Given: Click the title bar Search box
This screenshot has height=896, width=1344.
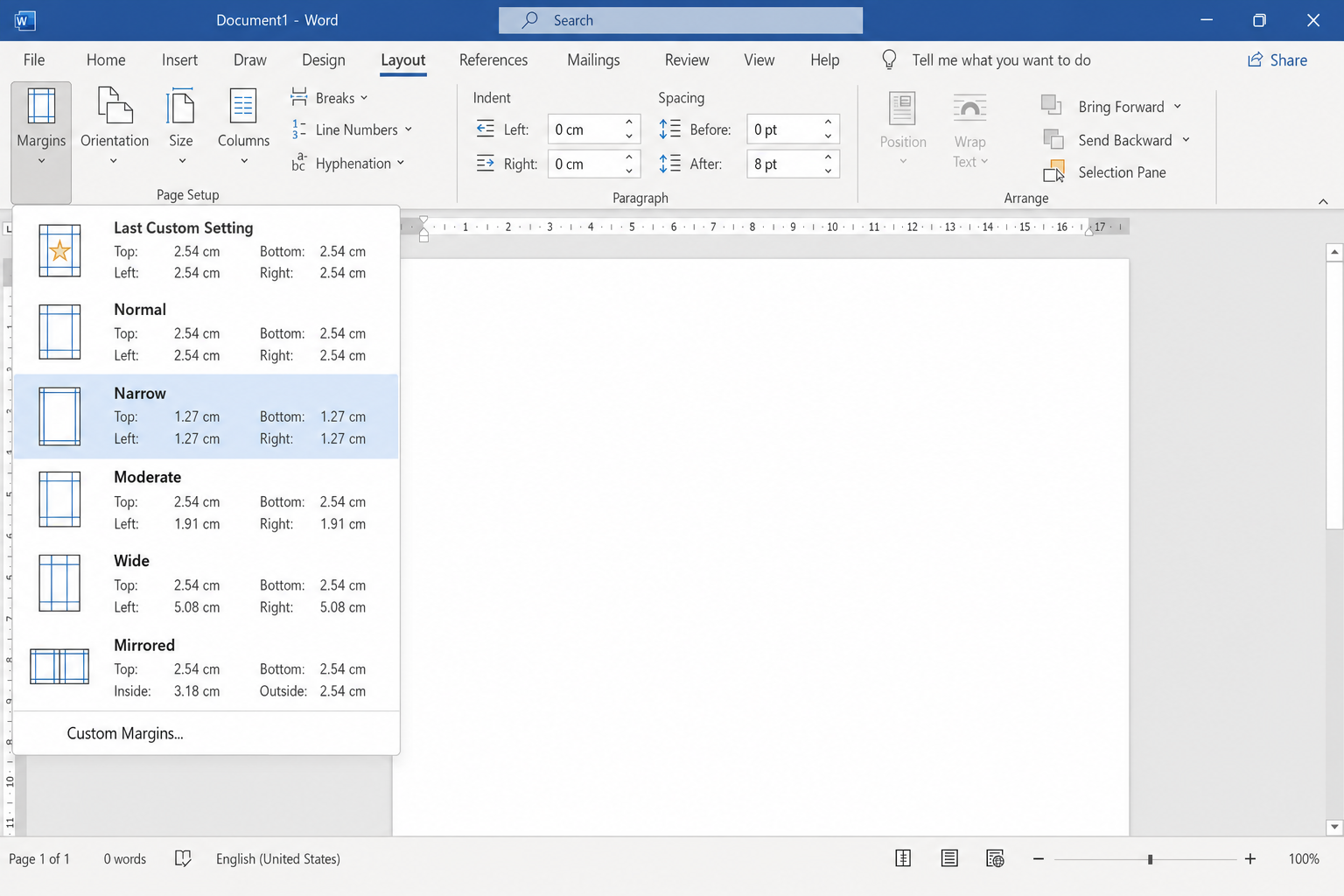Looking at the screenshot, I should (x=681, y=20).
